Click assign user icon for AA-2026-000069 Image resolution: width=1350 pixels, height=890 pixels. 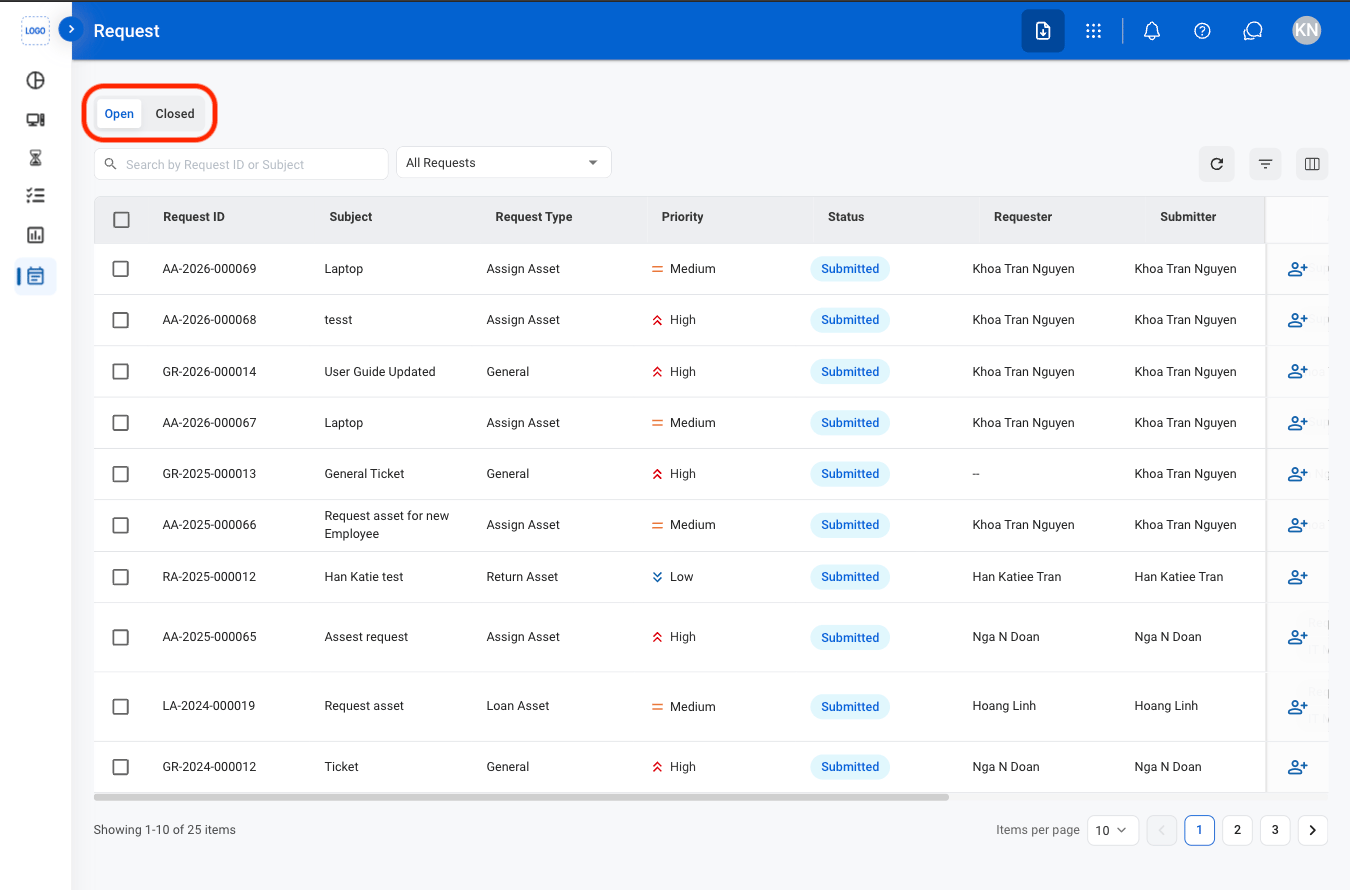[1298, 269]
